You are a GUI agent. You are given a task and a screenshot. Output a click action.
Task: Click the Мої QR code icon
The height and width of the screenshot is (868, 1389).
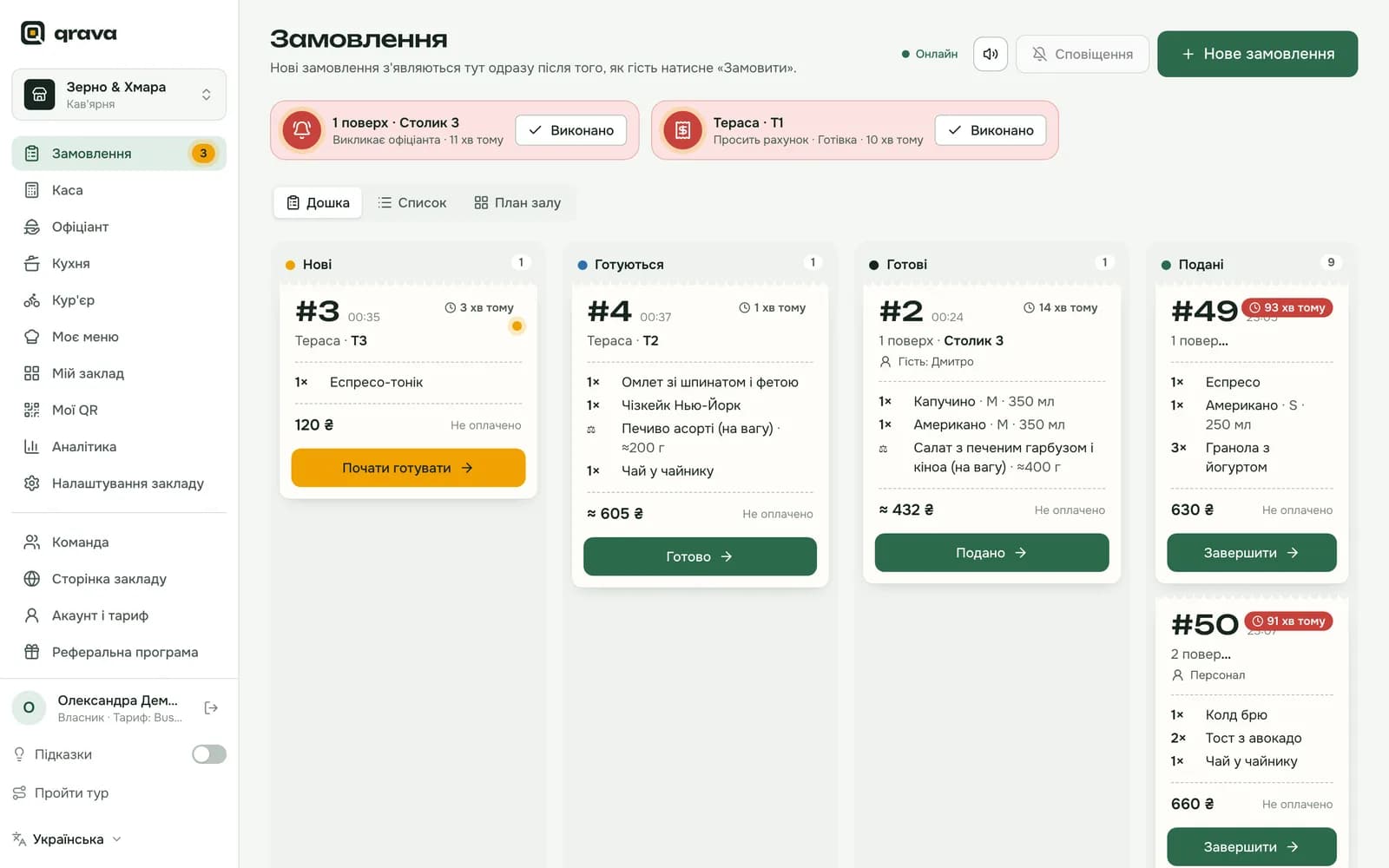(x=32, y=410)
